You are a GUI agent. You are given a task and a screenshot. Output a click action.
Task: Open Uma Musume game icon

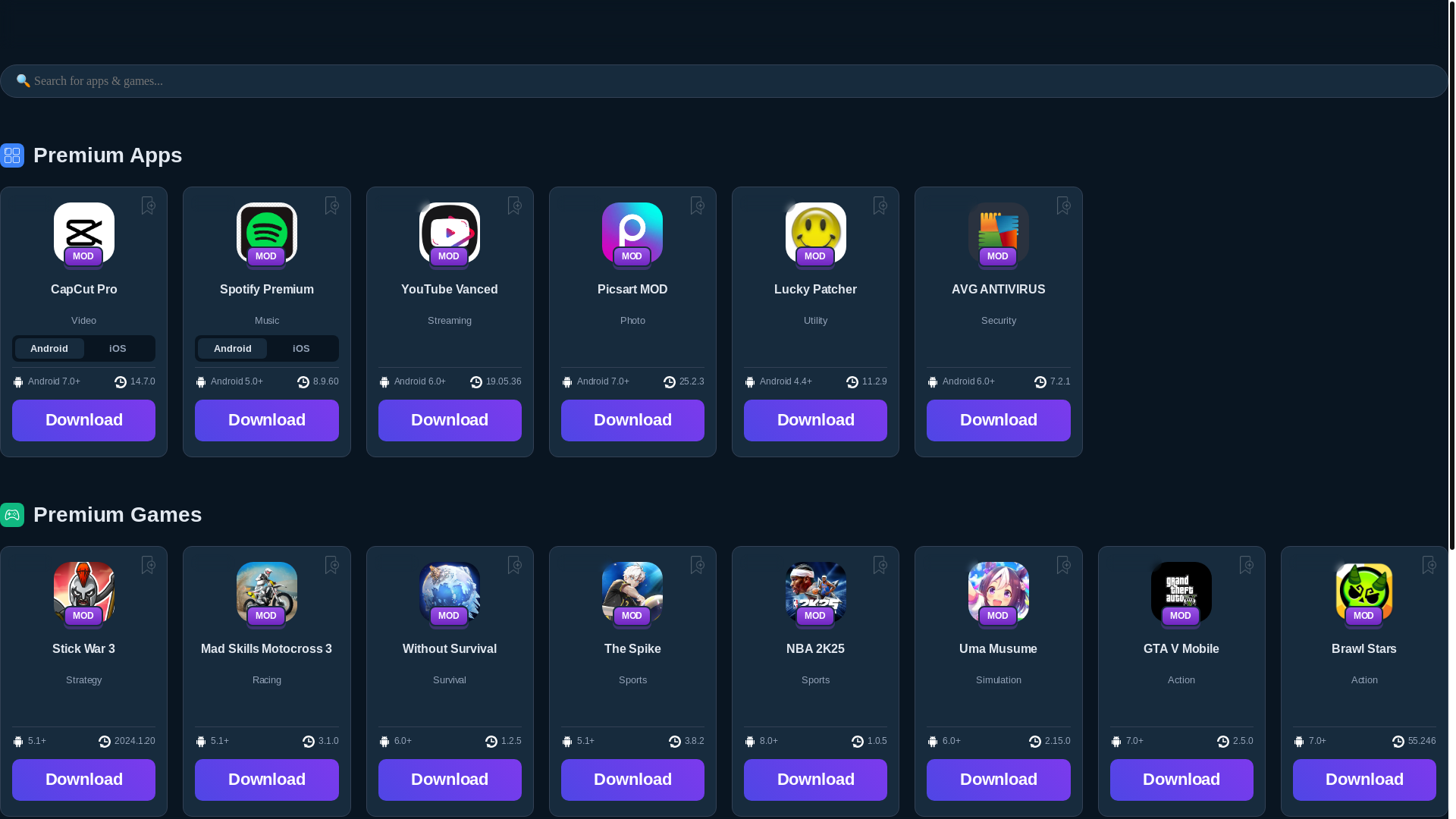click(x=999, y=592)
